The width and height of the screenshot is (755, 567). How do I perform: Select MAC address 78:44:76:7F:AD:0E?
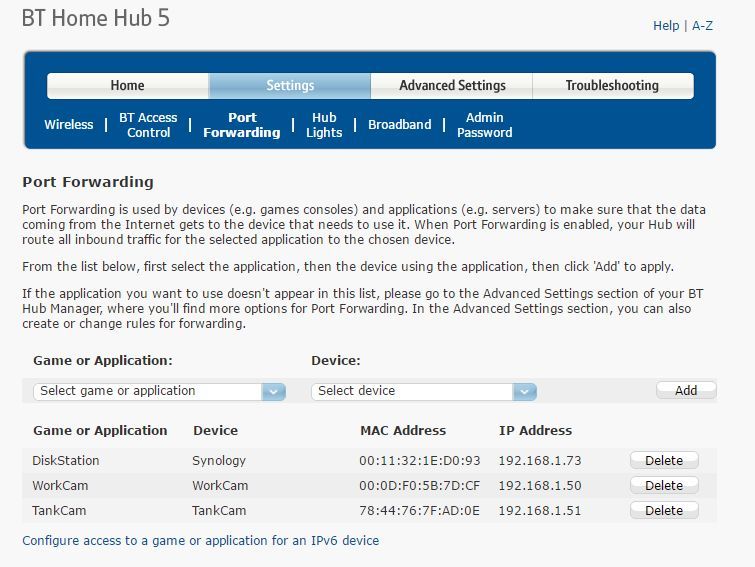tap(419, 511)
